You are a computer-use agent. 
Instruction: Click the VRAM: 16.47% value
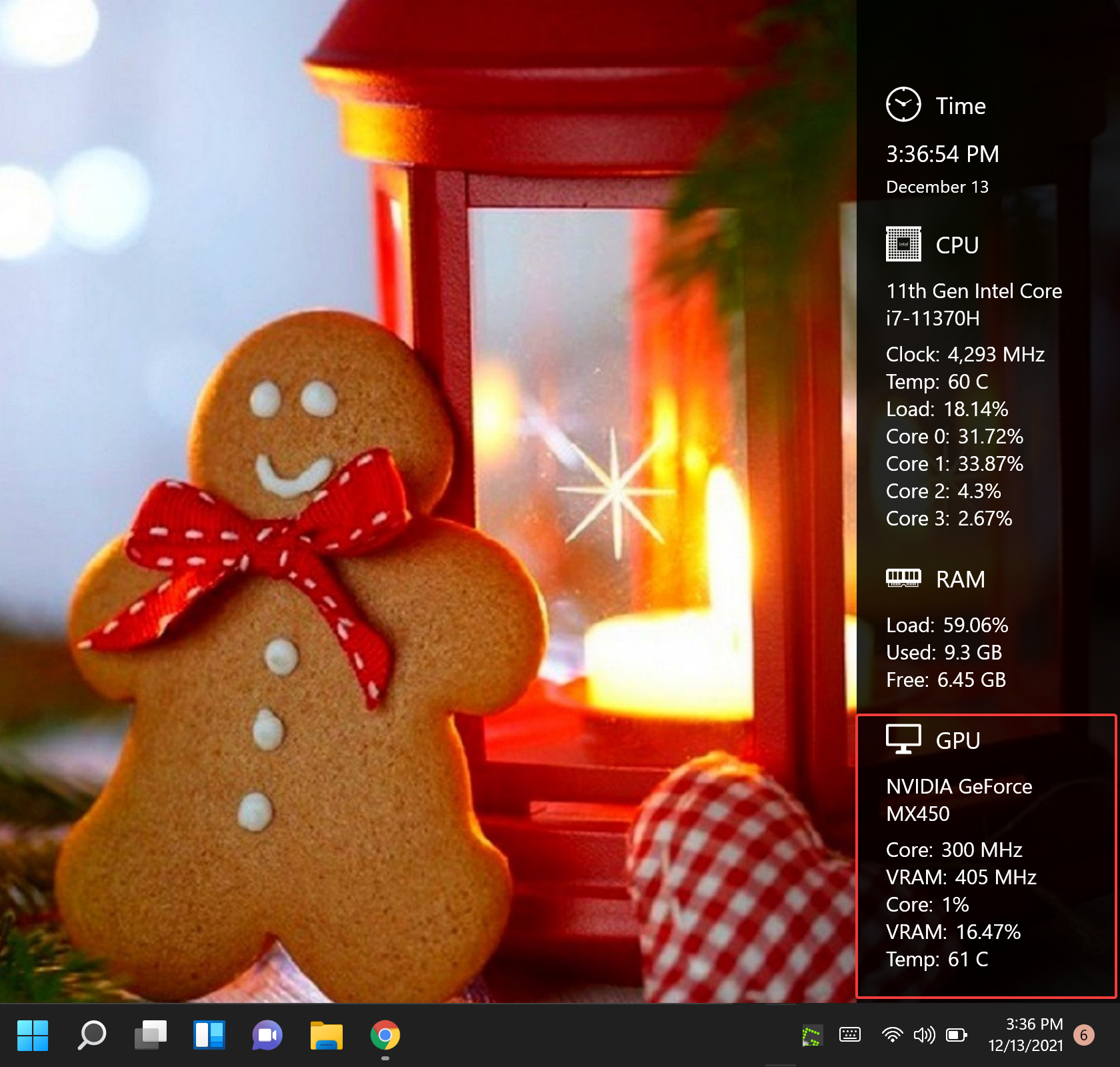(953, 932)
